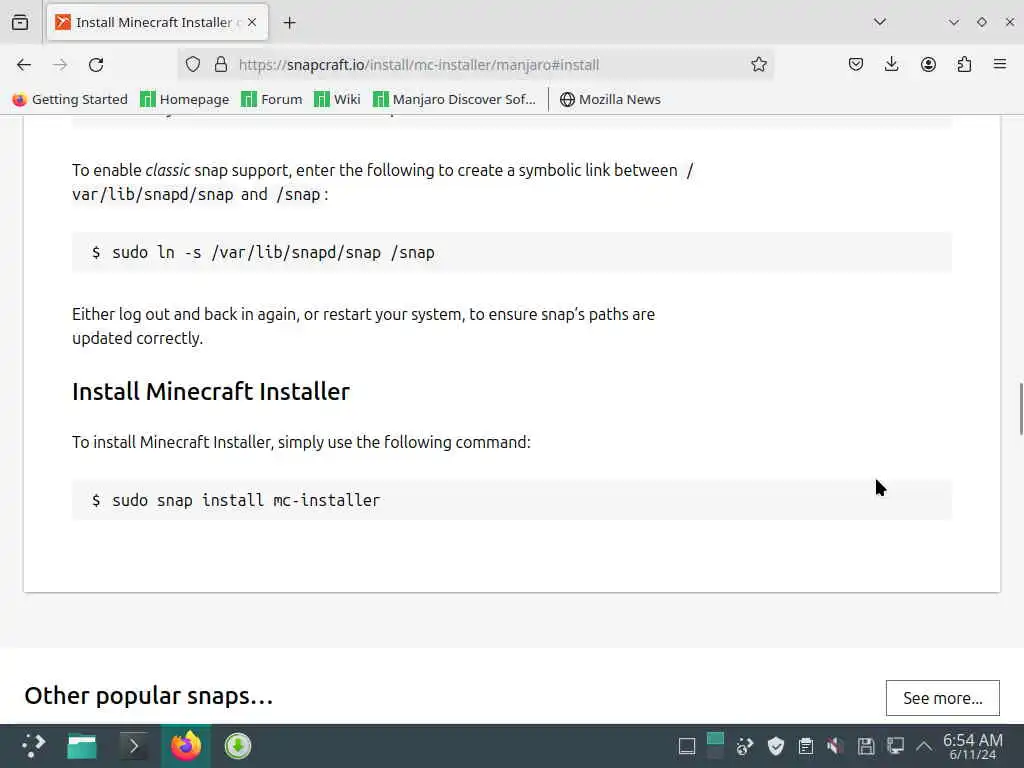1024x768 pixels.
Task: Open Getting Started bookmark
Action: point(70,99)
